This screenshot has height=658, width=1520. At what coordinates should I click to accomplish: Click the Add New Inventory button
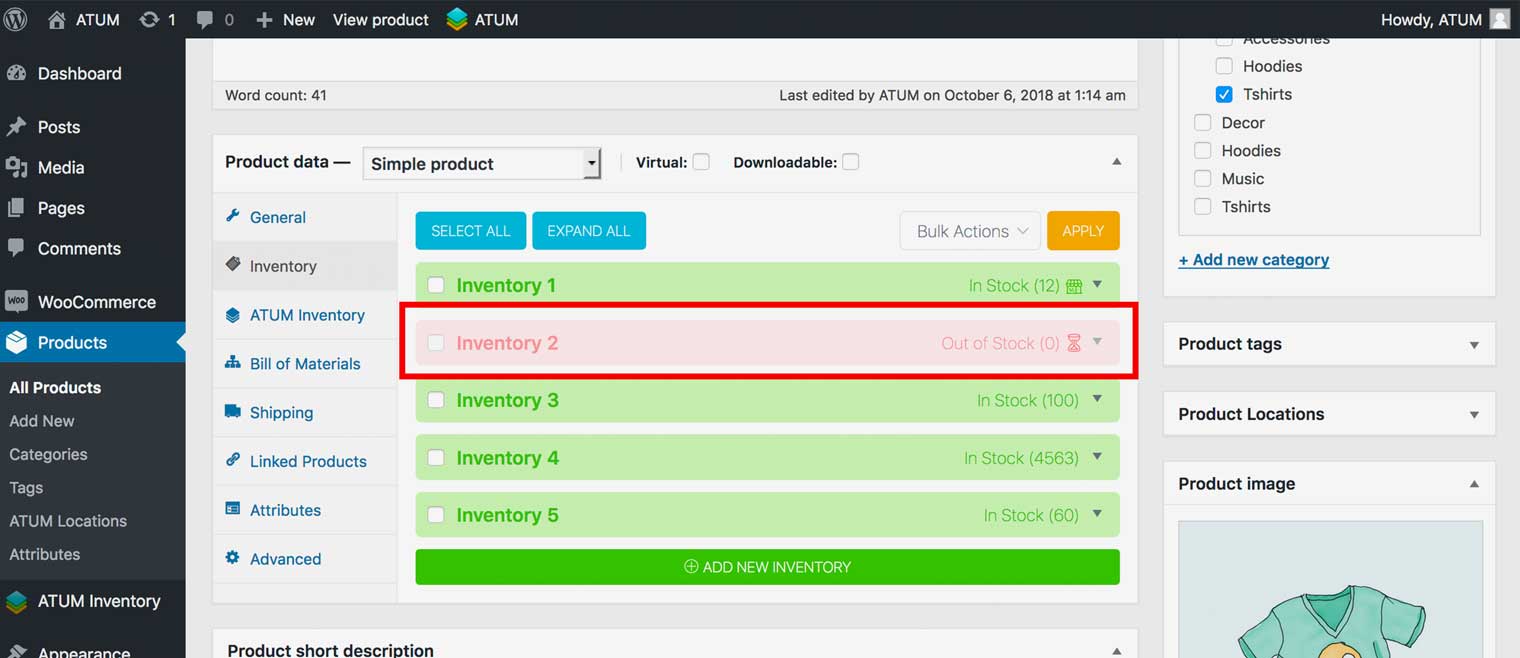click(x=767, y=567)
